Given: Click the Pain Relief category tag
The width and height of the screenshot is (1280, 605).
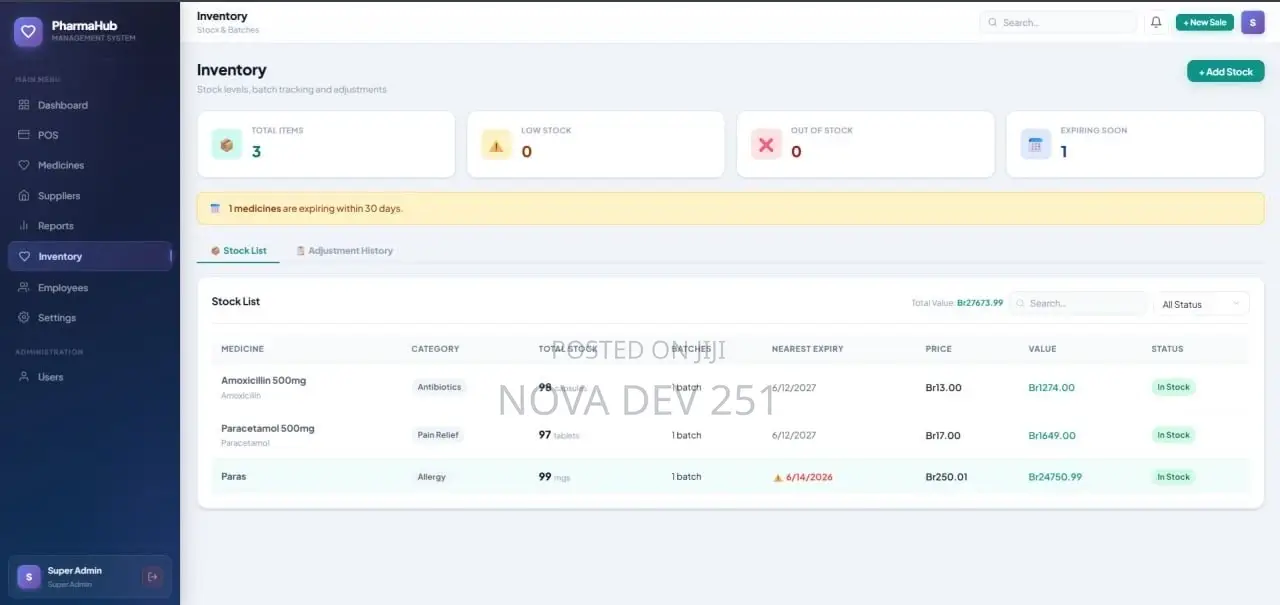Looking at the screenshot, I should click(439, 435).
